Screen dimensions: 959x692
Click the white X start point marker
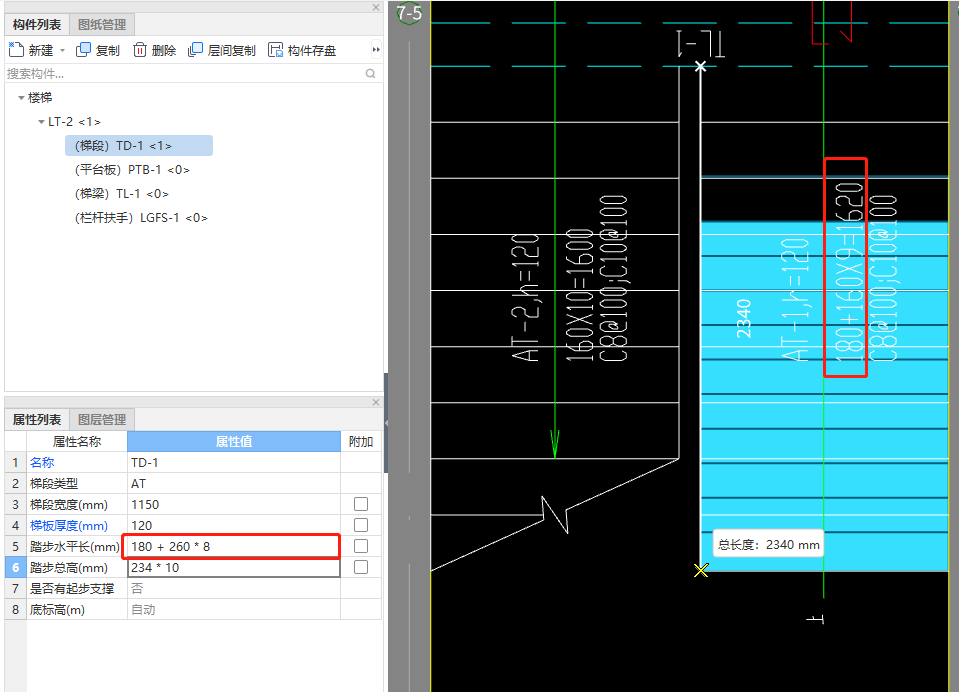[x=700, y=66]
